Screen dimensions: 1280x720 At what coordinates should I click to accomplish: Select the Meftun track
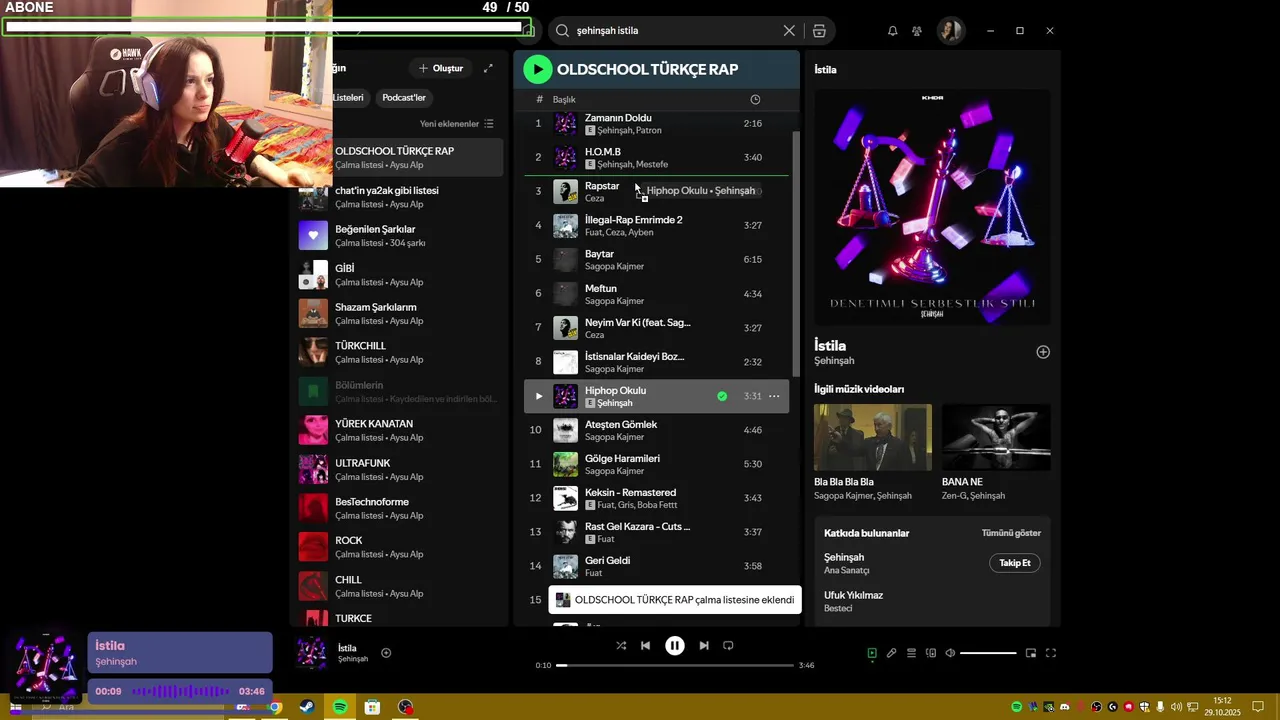click(657, 294)
